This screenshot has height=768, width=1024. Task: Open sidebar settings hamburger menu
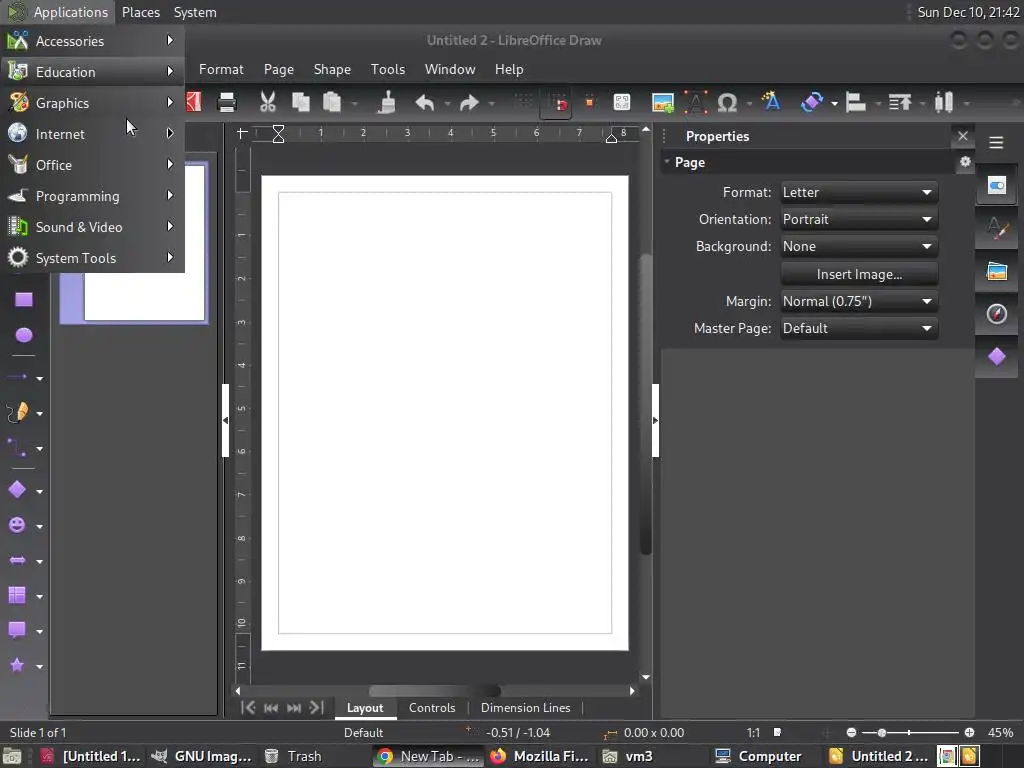[996, 142]
